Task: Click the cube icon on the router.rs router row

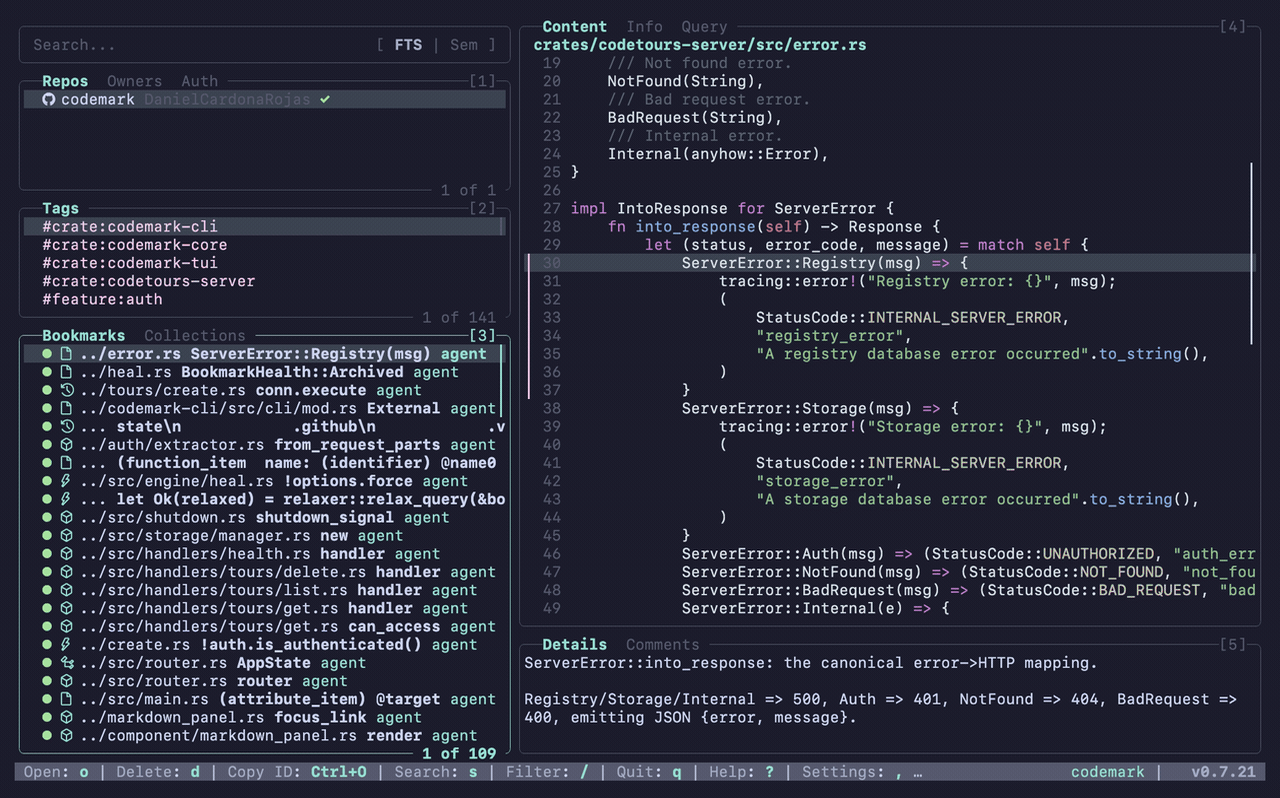Action: (66, 681)
